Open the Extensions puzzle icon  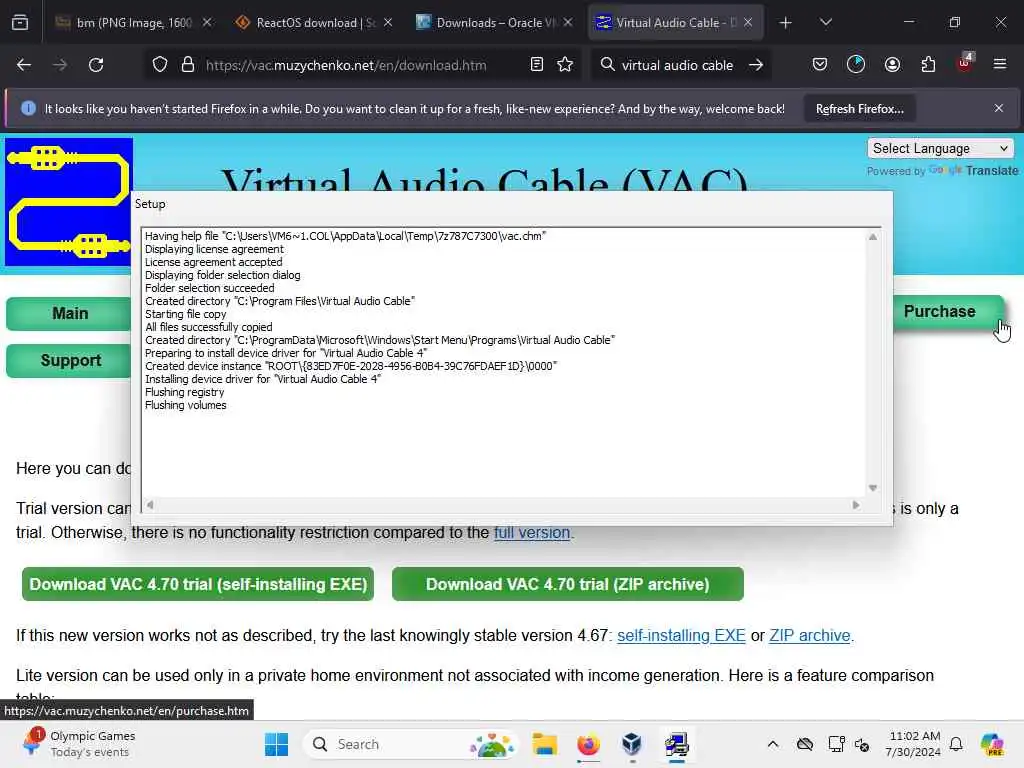point(928,65)
